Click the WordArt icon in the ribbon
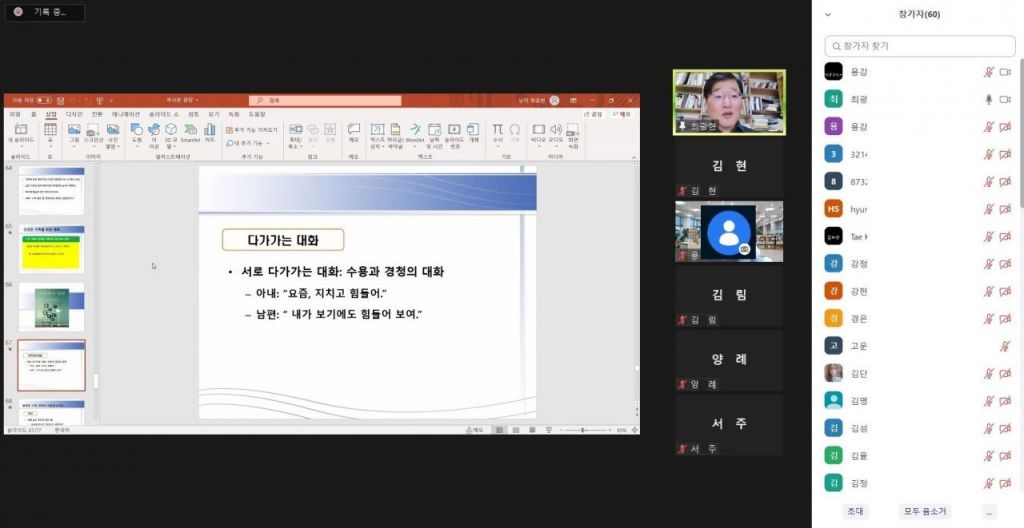Image resolution: width=1024 pixels, height=528 pixels. (x=415, y=131)
